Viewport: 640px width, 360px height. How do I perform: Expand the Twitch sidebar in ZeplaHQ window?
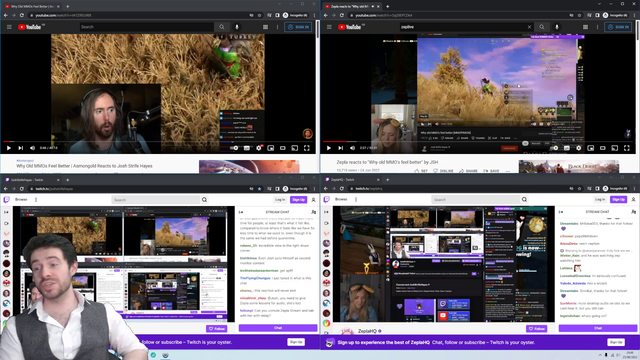click(326, 212)
